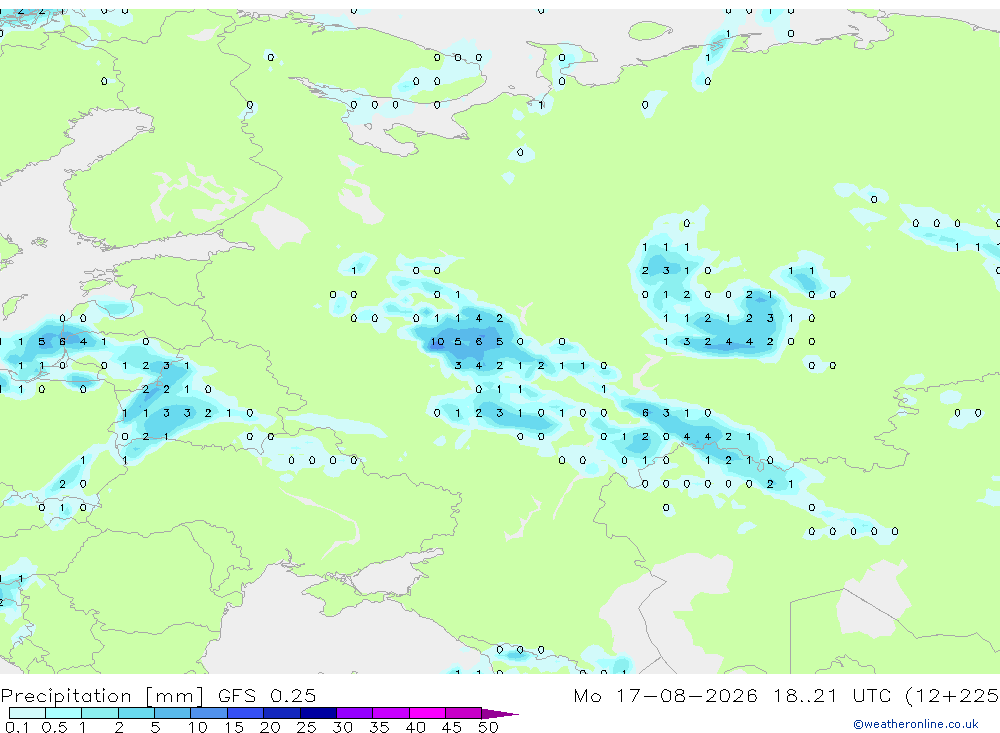Click the legend label "0.1"

[17, 727]
